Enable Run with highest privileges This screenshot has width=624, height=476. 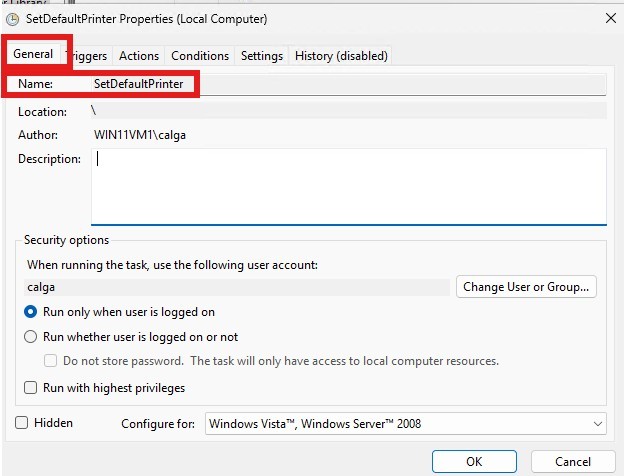(31, 387)
